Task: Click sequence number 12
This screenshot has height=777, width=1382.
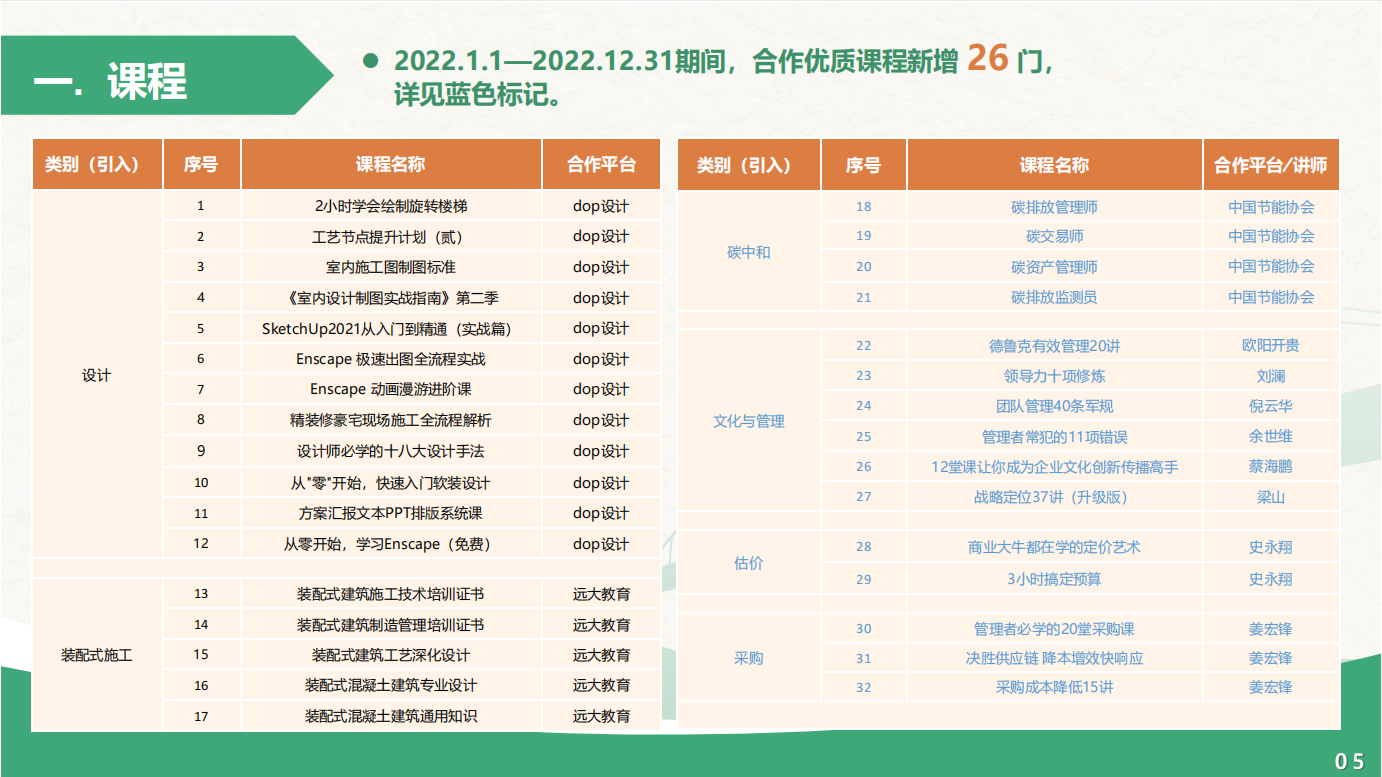Action: click(201, 544)
